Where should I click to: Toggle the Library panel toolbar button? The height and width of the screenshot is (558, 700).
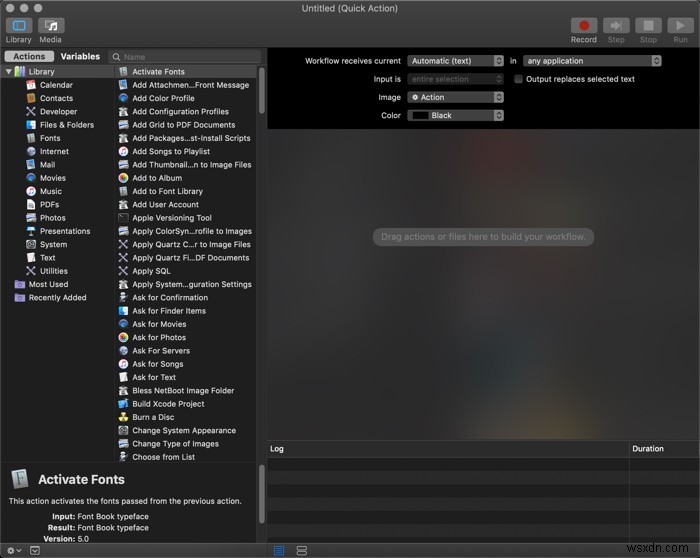pyautogui.click(x=19, y=25)
